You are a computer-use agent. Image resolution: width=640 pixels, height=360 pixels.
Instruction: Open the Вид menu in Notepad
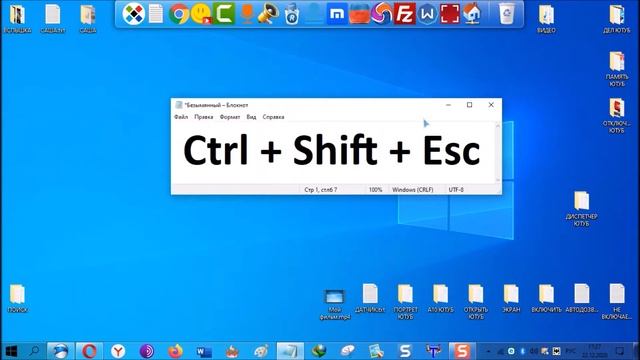click(x=251, y=117)
